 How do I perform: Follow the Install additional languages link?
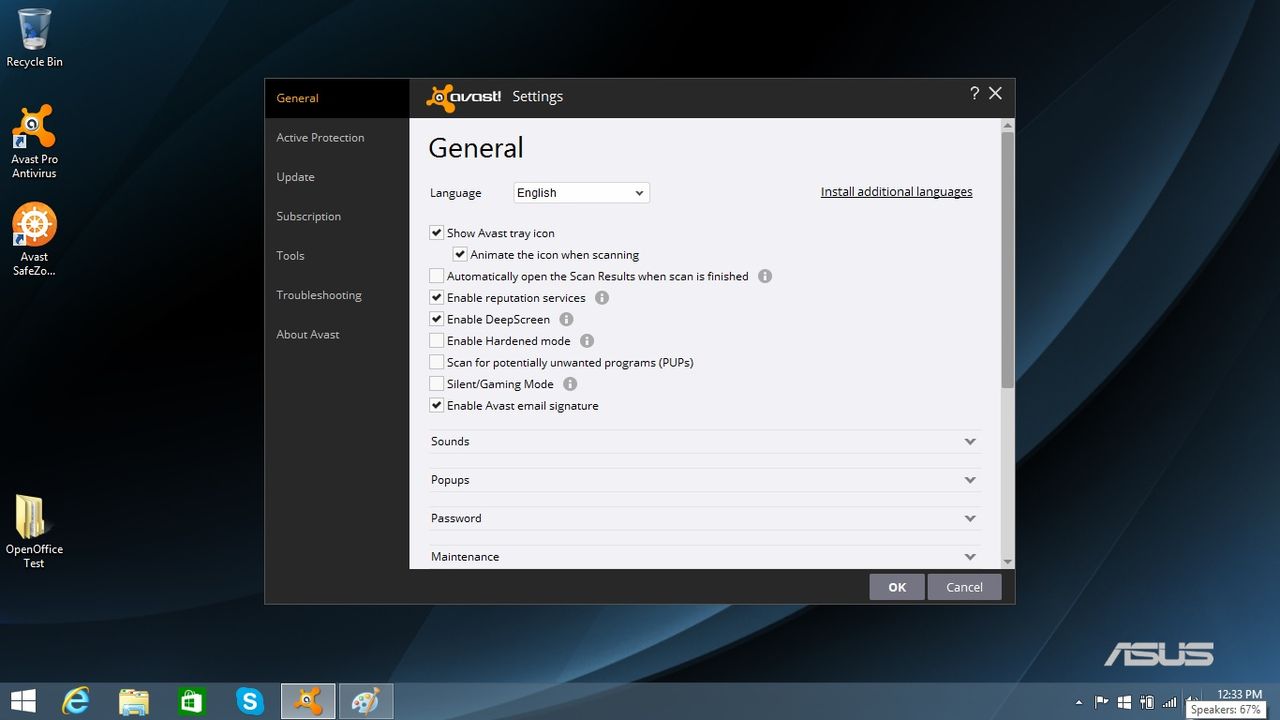pyautogui.click(x=896, y=192)
